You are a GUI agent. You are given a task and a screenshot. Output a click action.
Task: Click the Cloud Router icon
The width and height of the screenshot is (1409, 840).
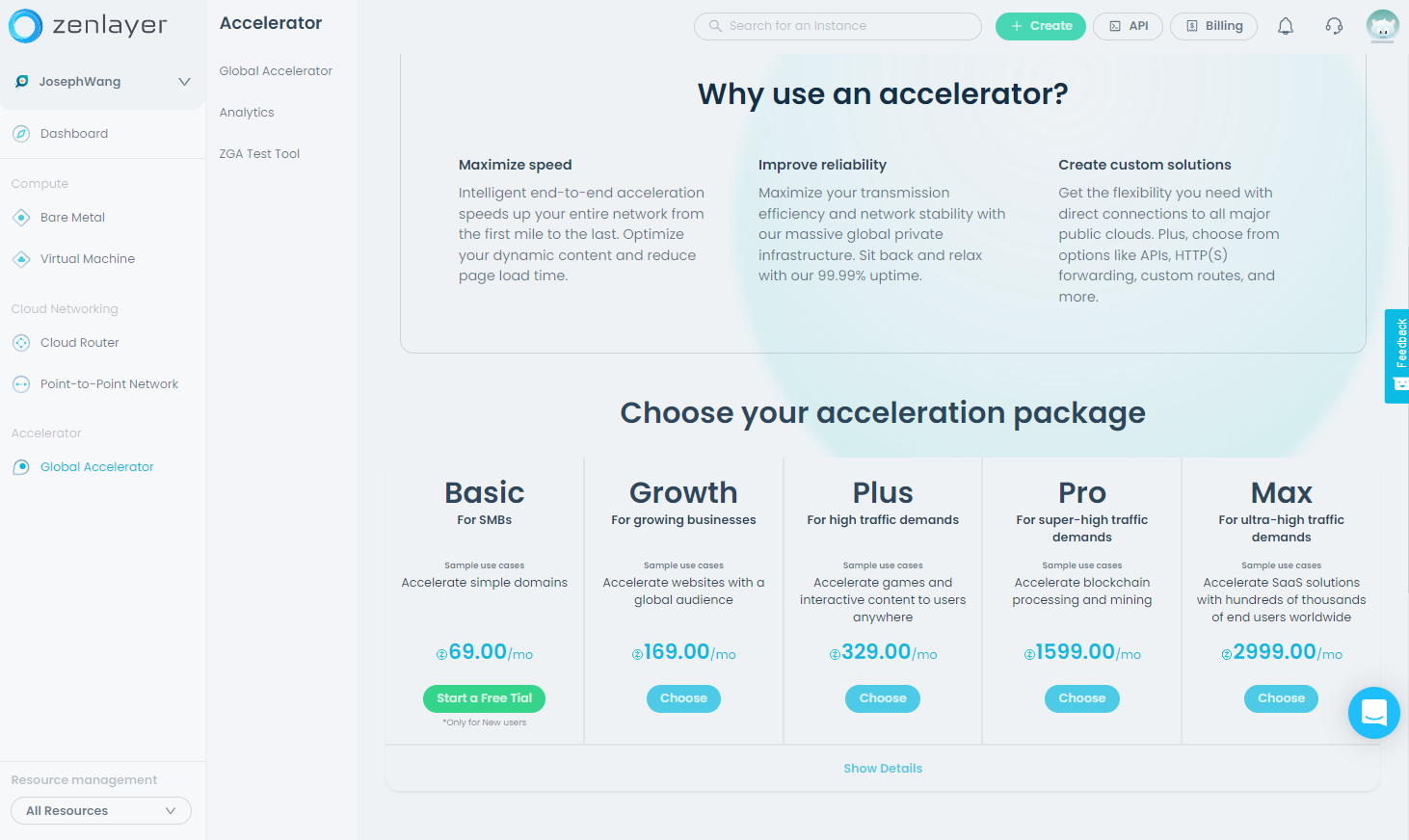pyautogui.click(x=21, y=343)
